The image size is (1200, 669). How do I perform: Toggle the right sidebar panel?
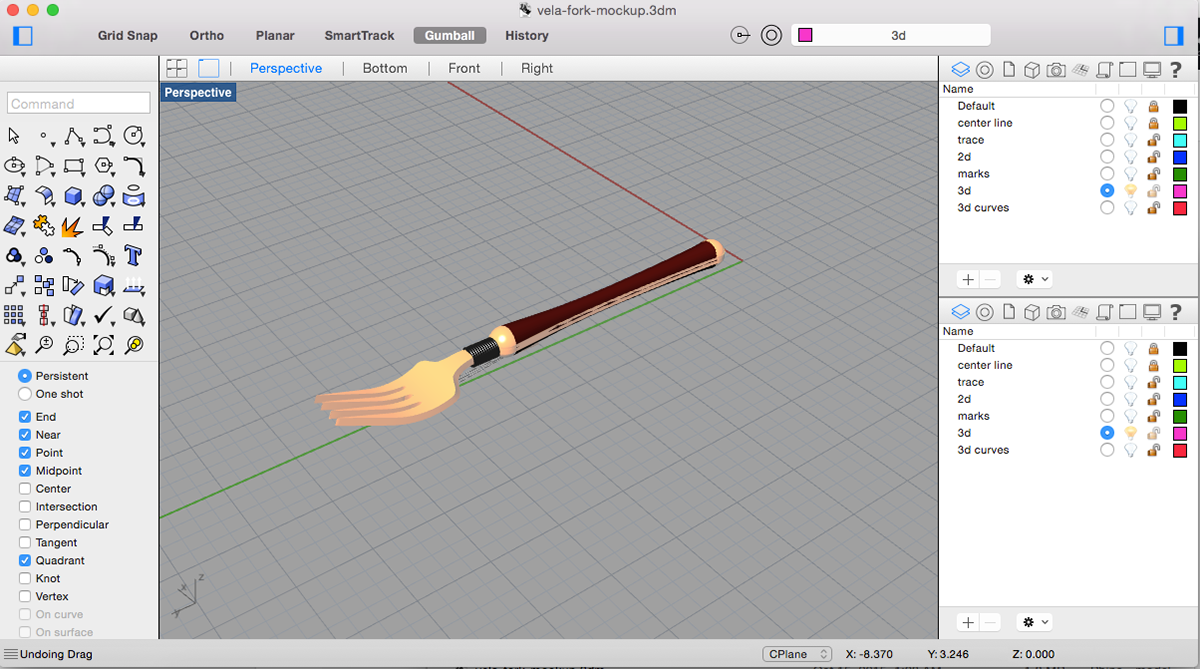click(1174, 36)
